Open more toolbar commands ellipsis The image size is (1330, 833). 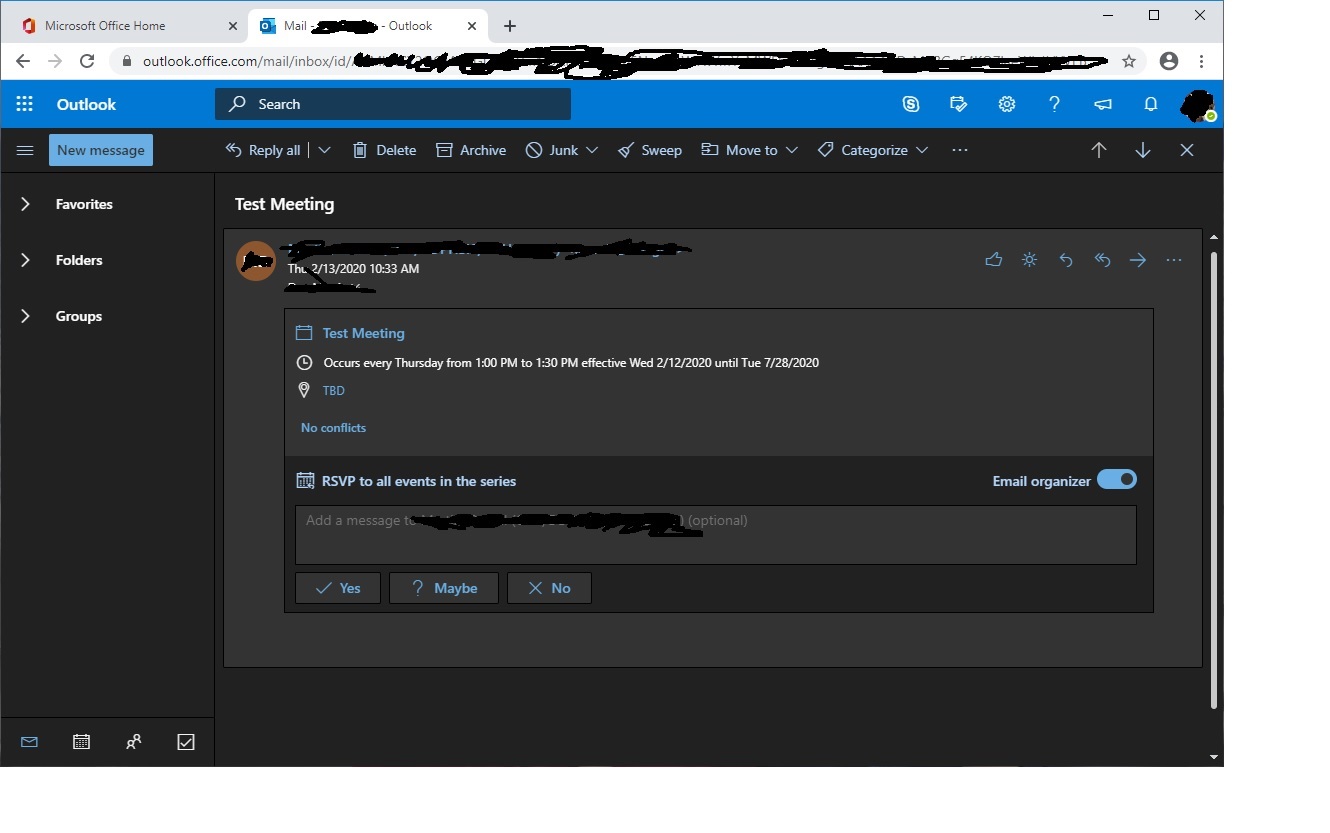[960, 150]
